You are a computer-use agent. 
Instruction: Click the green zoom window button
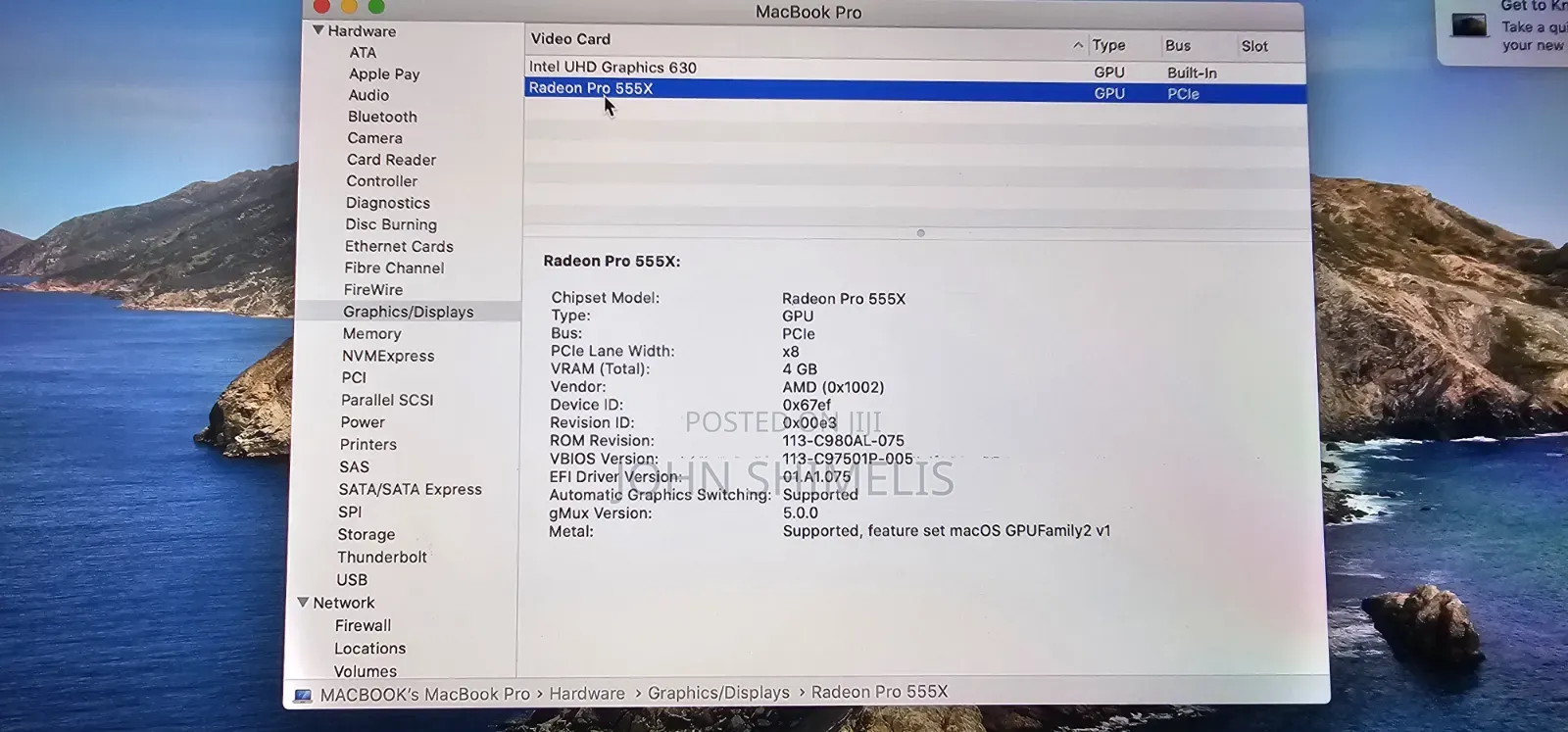tap(376, 6)
